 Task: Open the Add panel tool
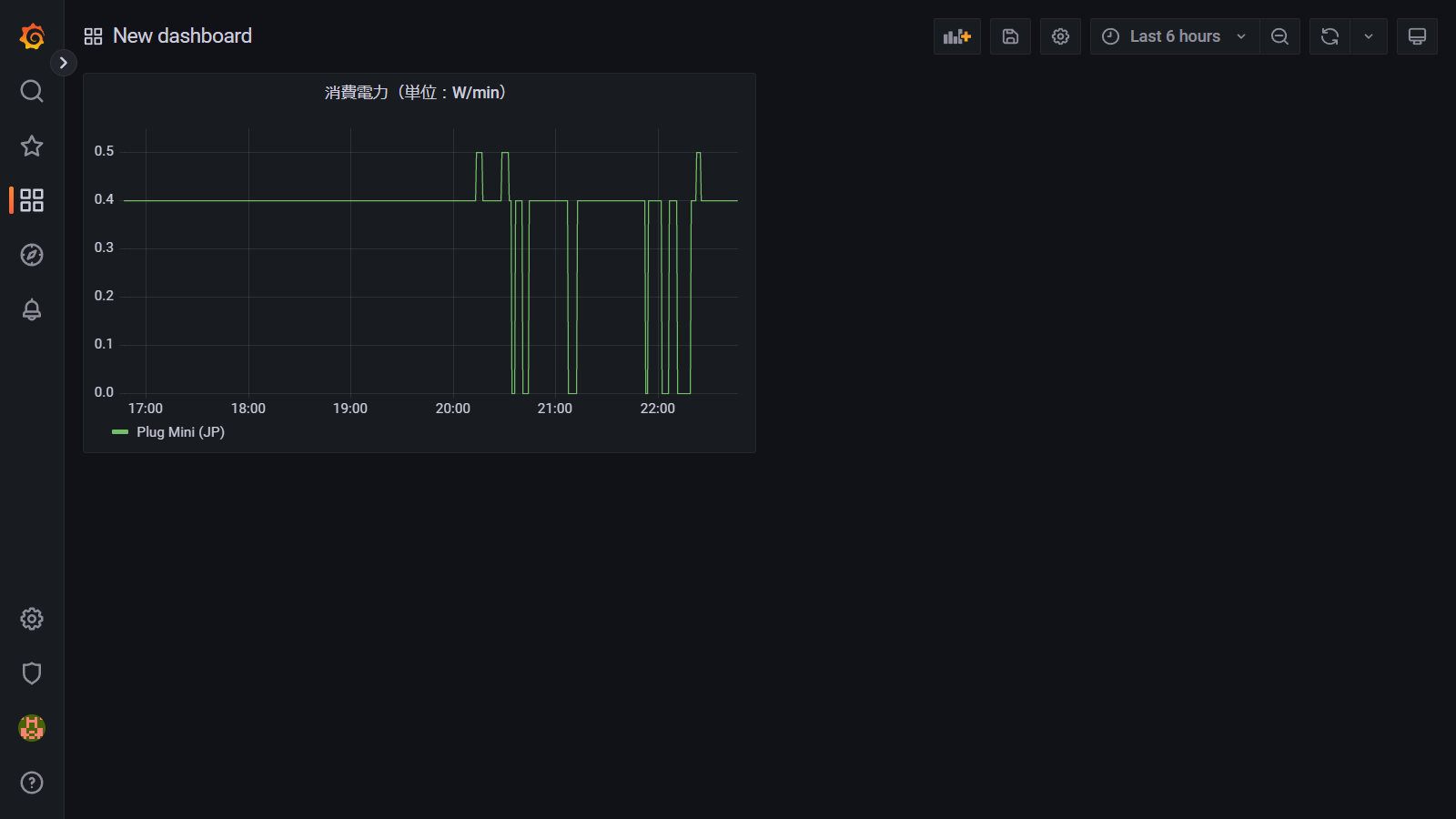956,36
